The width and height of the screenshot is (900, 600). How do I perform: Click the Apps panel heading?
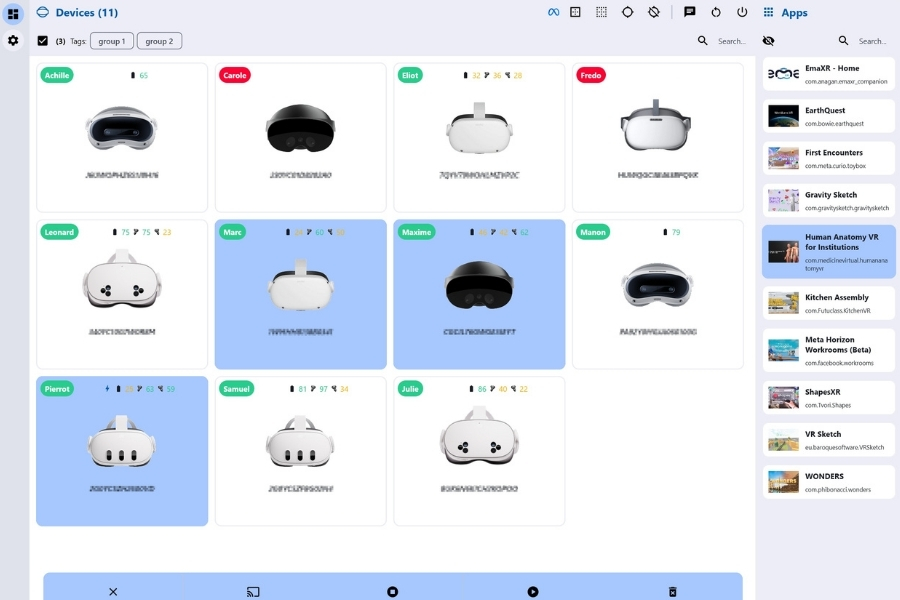(794, 12)
